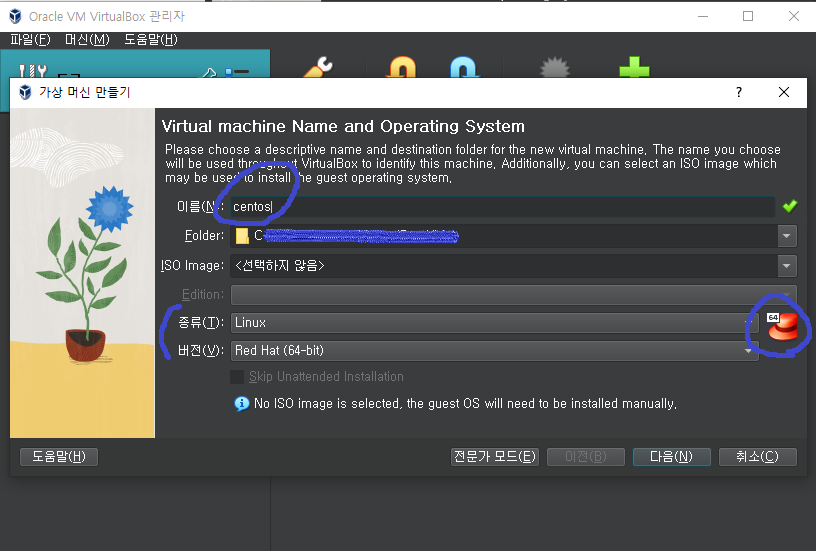Click the green checkmark beside name field
The width and height of the screenshot is (816, 551).
click(x=789, y=206)
